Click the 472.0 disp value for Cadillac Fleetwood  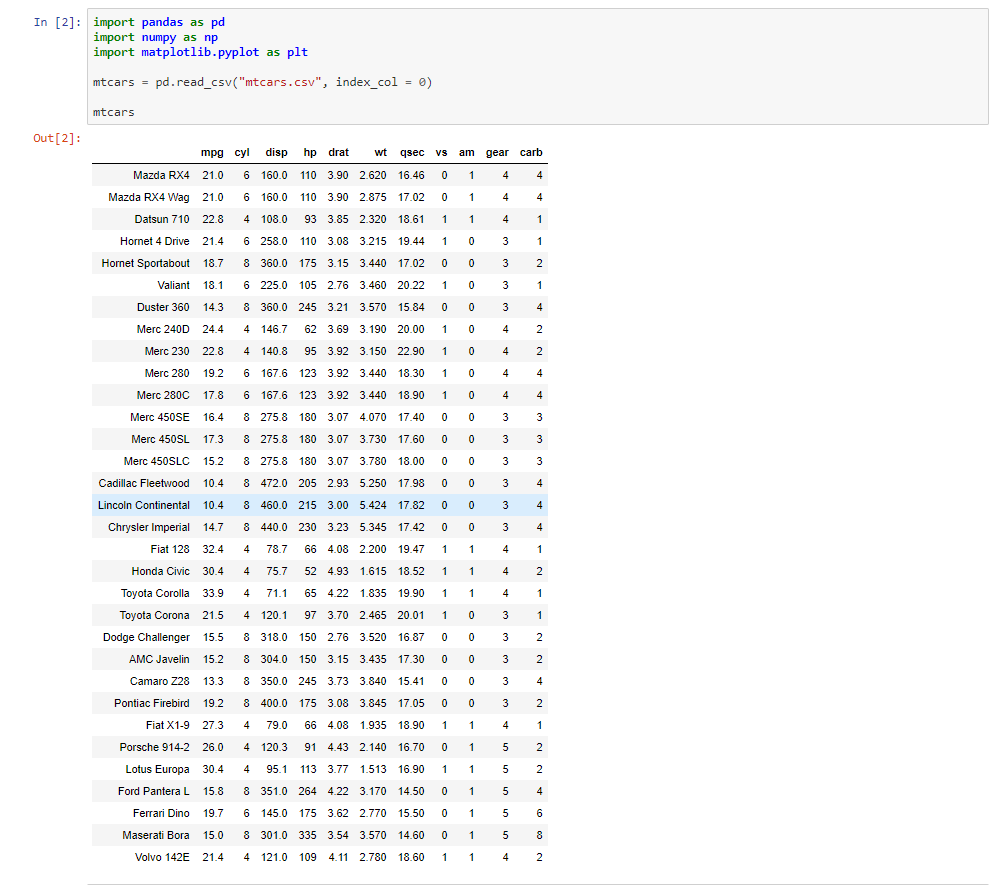pos(274,483)
